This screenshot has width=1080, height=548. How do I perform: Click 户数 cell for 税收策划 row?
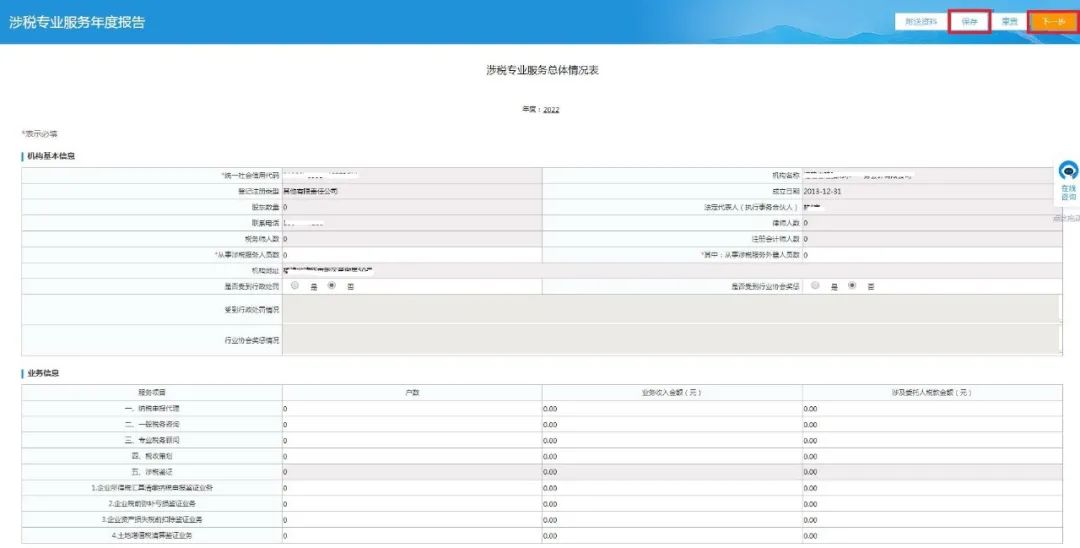click(x=412, y=456)
